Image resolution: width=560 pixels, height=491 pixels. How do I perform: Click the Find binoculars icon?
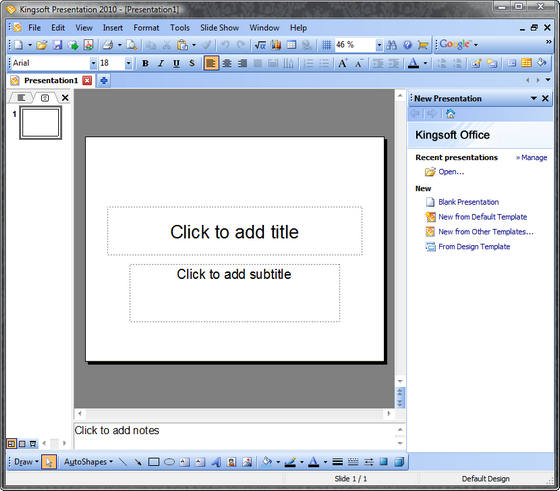392,45
